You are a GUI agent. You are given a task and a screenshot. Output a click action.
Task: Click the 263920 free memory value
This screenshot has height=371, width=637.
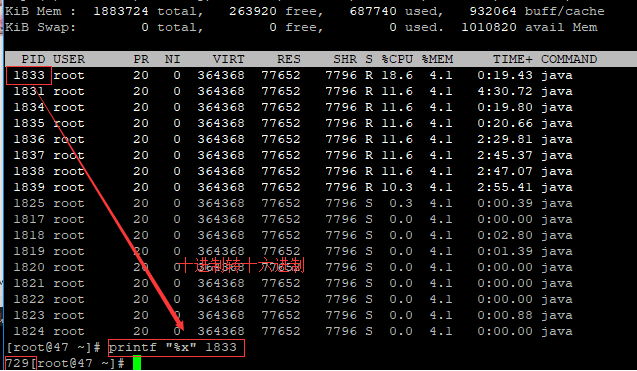252,11
